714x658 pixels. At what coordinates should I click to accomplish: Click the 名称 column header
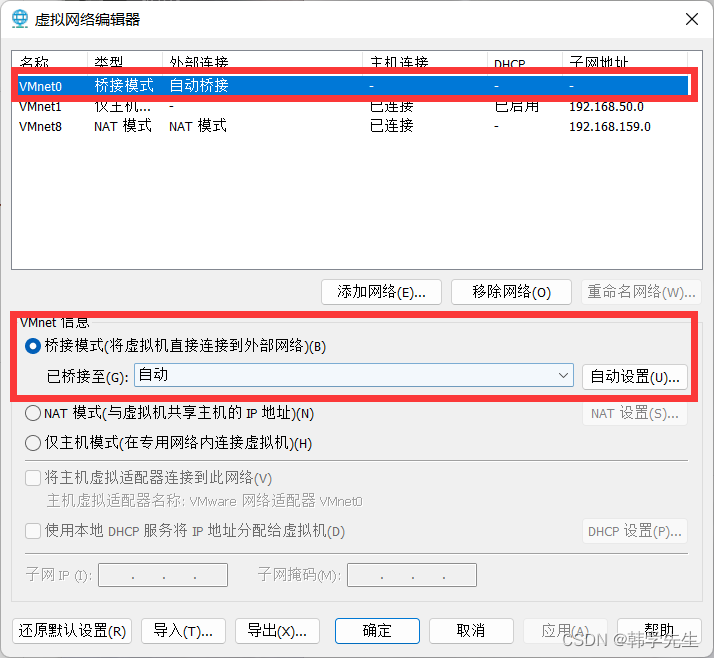49,61
